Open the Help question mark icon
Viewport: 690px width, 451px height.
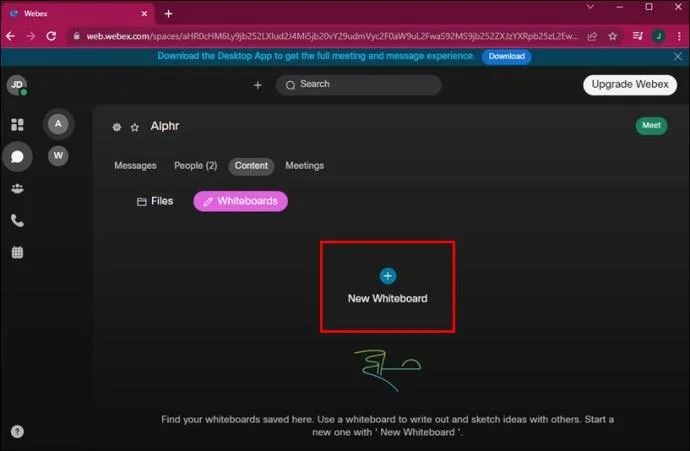pyautogui.click(x=17, y=432)
